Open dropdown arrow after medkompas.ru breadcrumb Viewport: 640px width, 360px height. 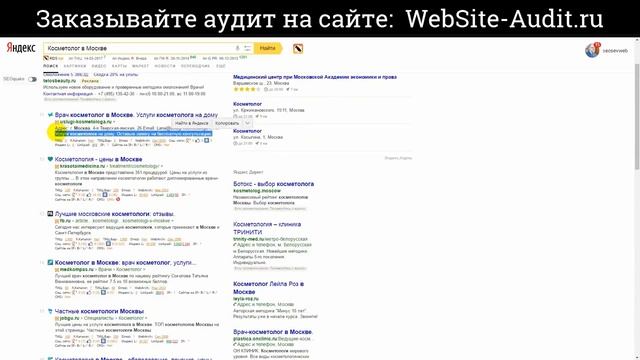tap(144, 270)
